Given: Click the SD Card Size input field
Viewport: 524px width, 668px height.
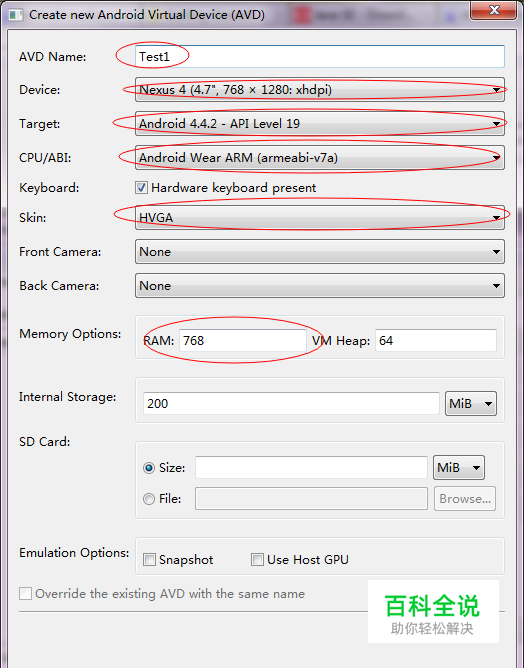Looking at the screenshot, I should [x=311, y=468].
